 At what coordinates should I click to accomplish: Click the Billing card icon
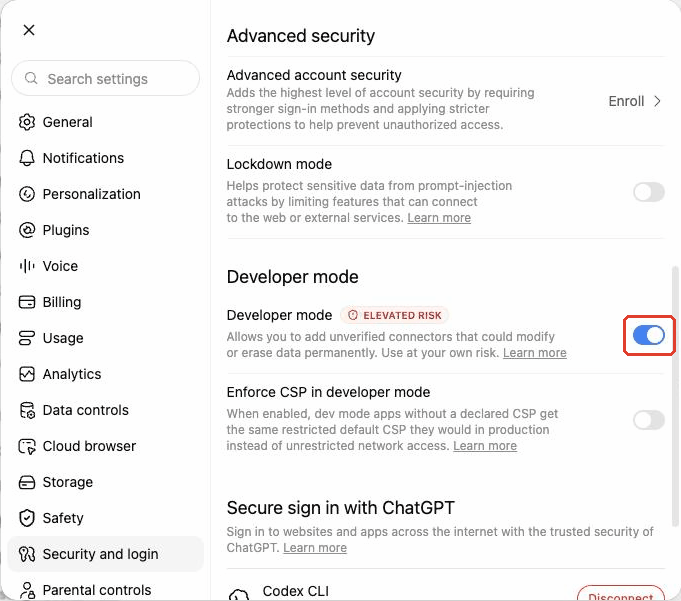click(x=27, y=302)
